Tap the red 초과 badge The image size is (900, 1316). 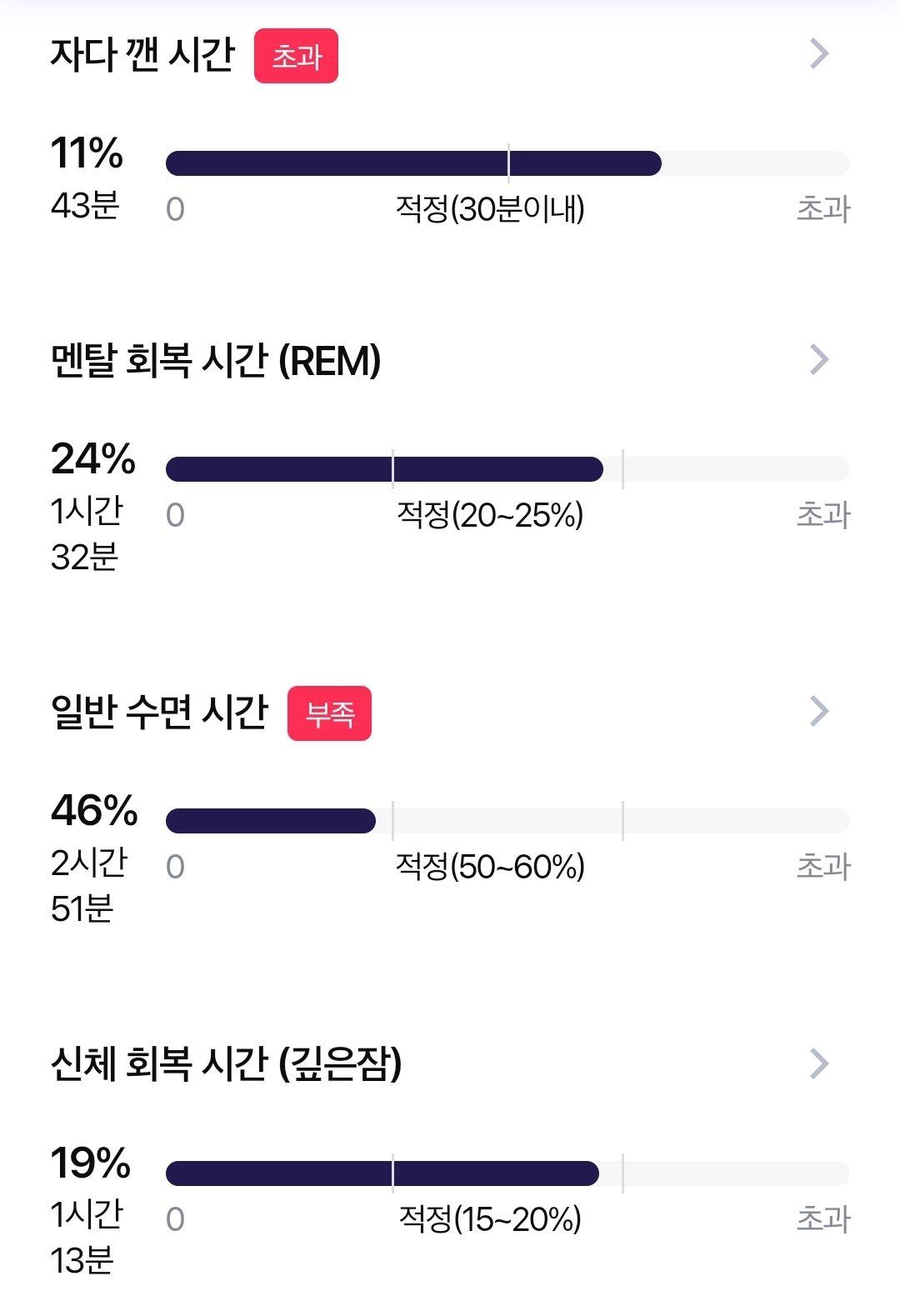(296, 56)
